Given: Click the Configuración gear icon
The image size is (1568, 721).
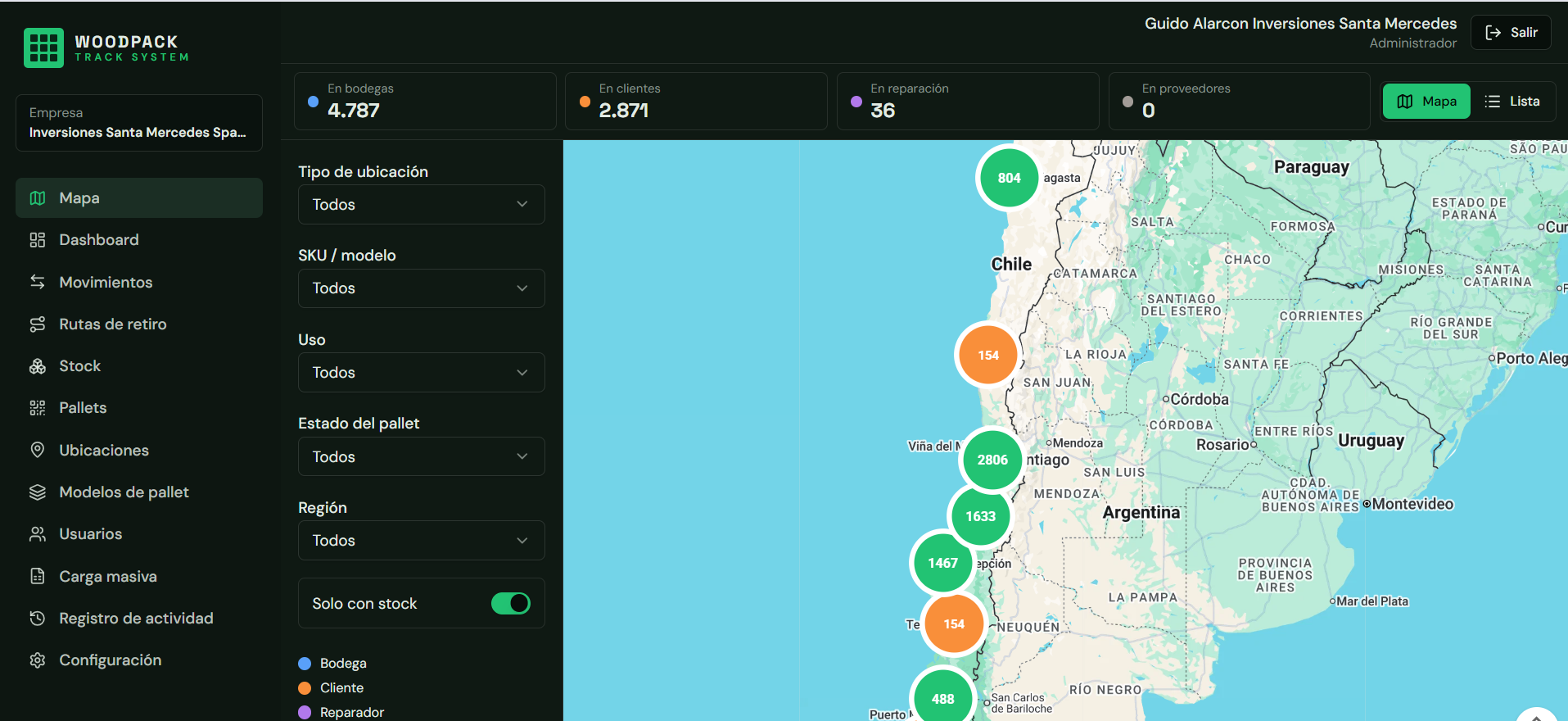Looking at the screenshot, I should 38,660.
